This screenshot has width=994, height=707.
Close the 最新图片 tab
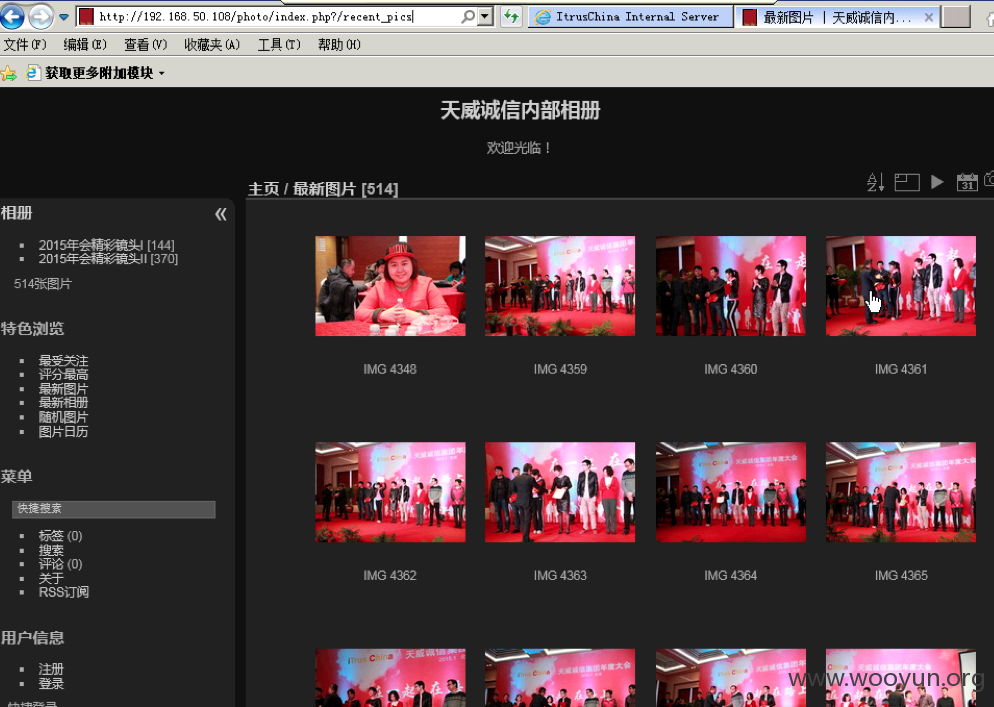coord(928,18)
